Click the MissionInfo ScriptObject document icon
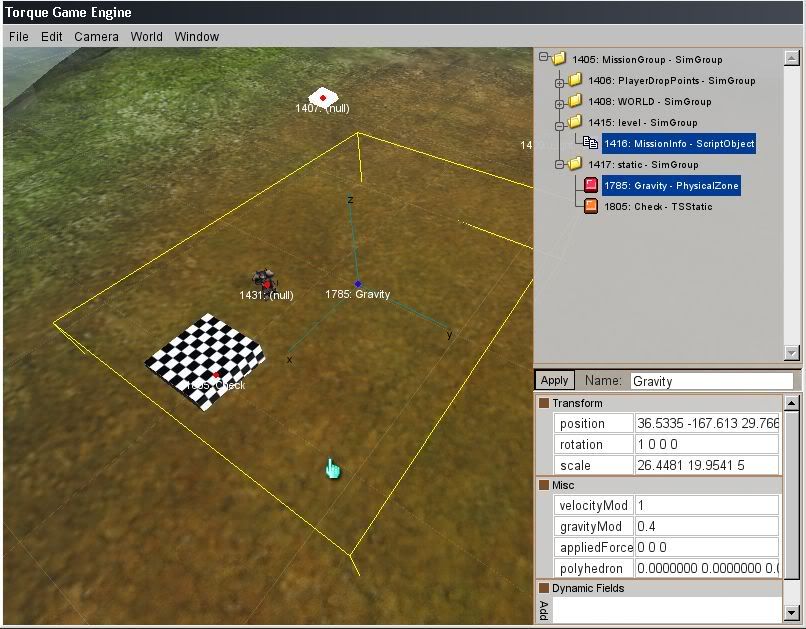The width and height of the screenshot is (806, 629). [591, 144]
